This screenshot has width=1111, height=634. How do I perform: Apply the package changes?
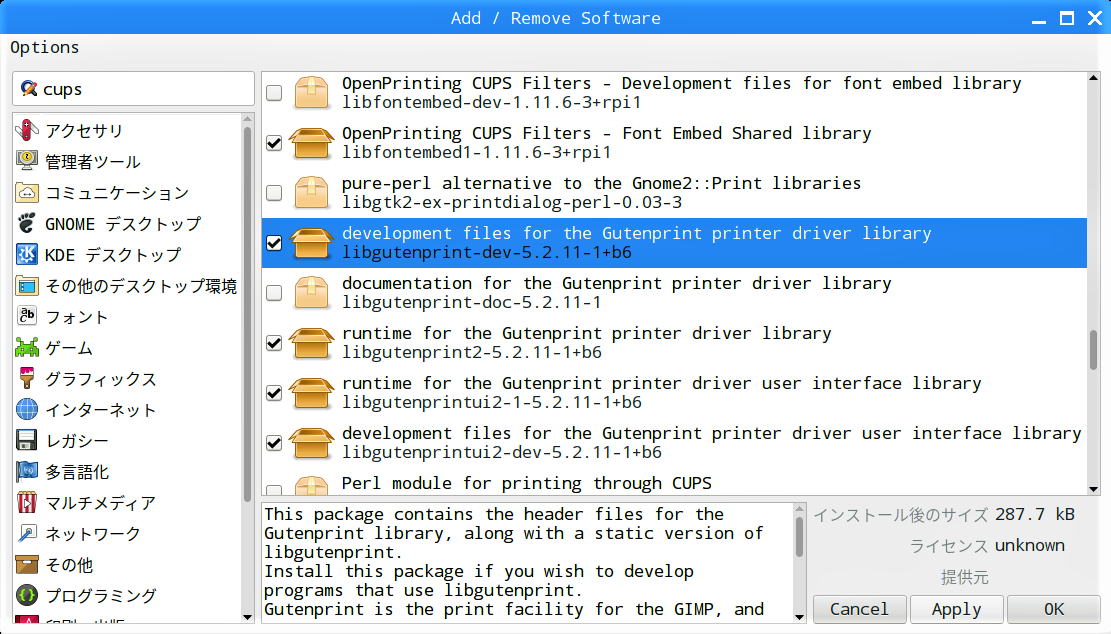coord(957,609)
